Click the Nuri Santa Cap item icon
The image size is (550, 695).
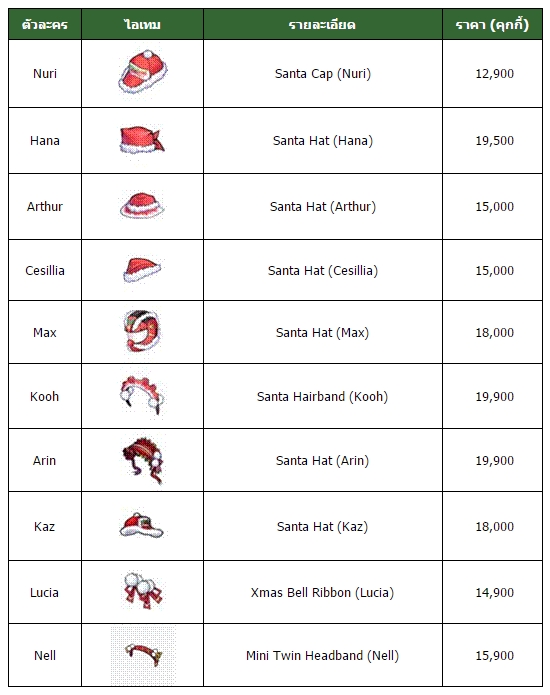tap(143, 72)
